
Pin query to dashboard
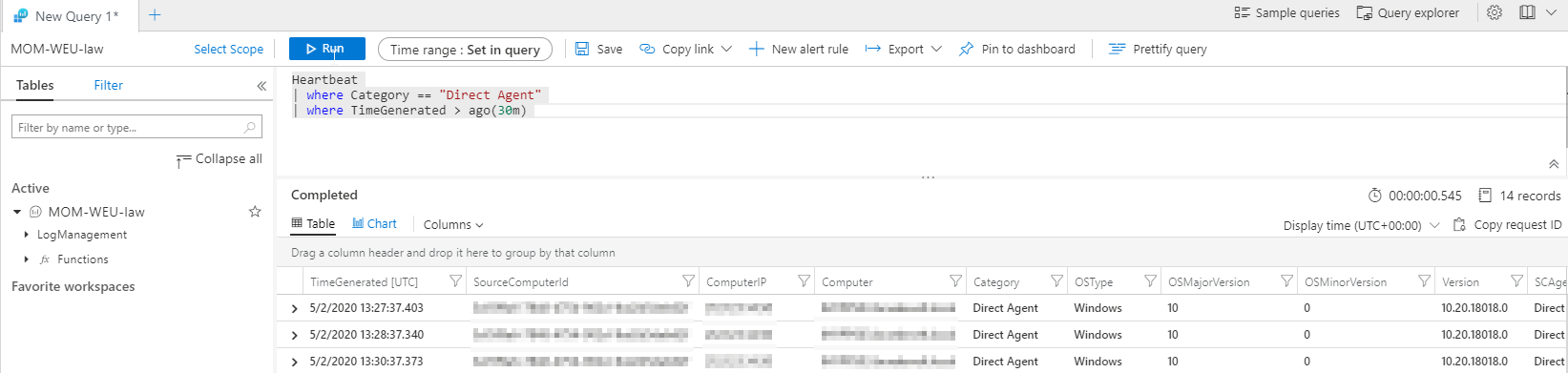[1016, 49]
